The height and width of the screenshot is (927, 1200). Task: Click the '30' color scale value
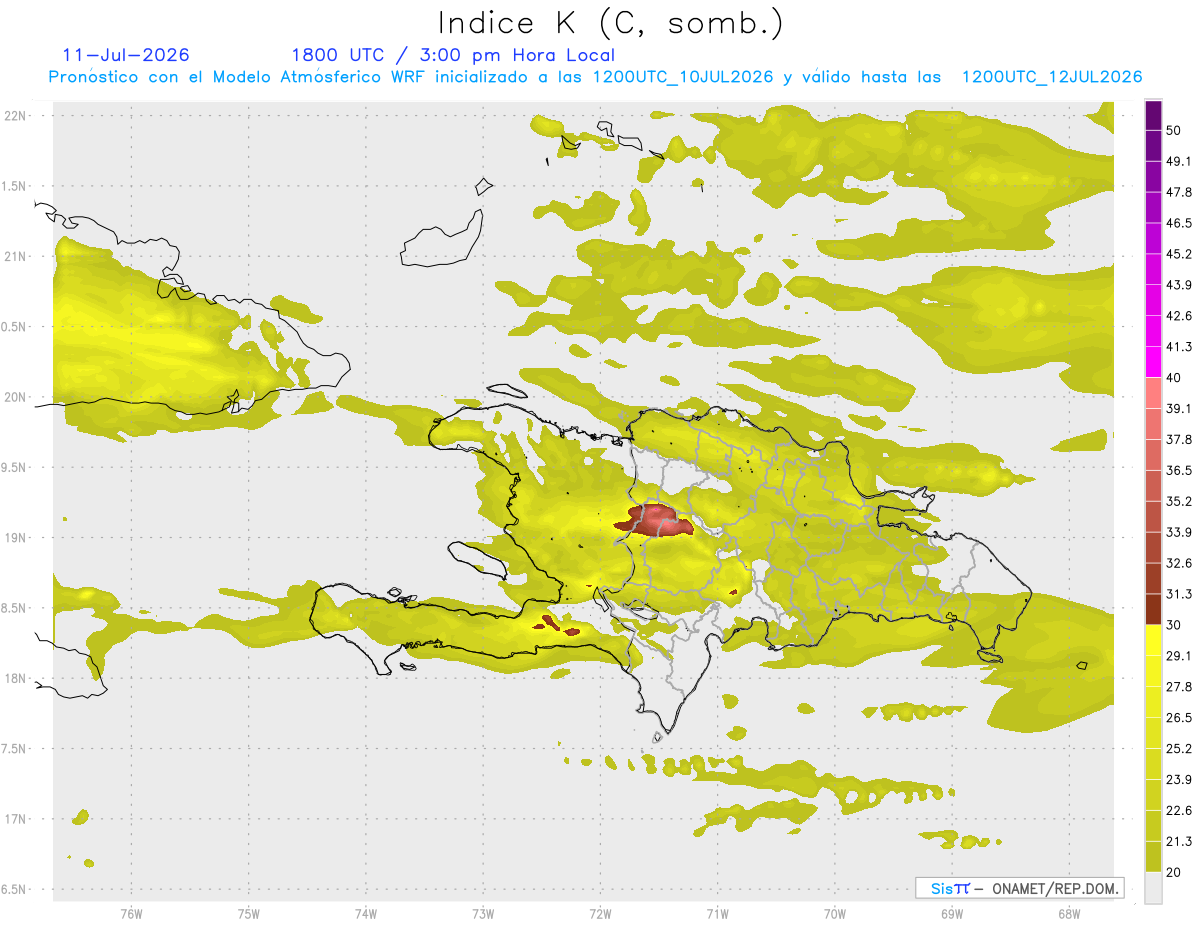(x=1174, y=625)
